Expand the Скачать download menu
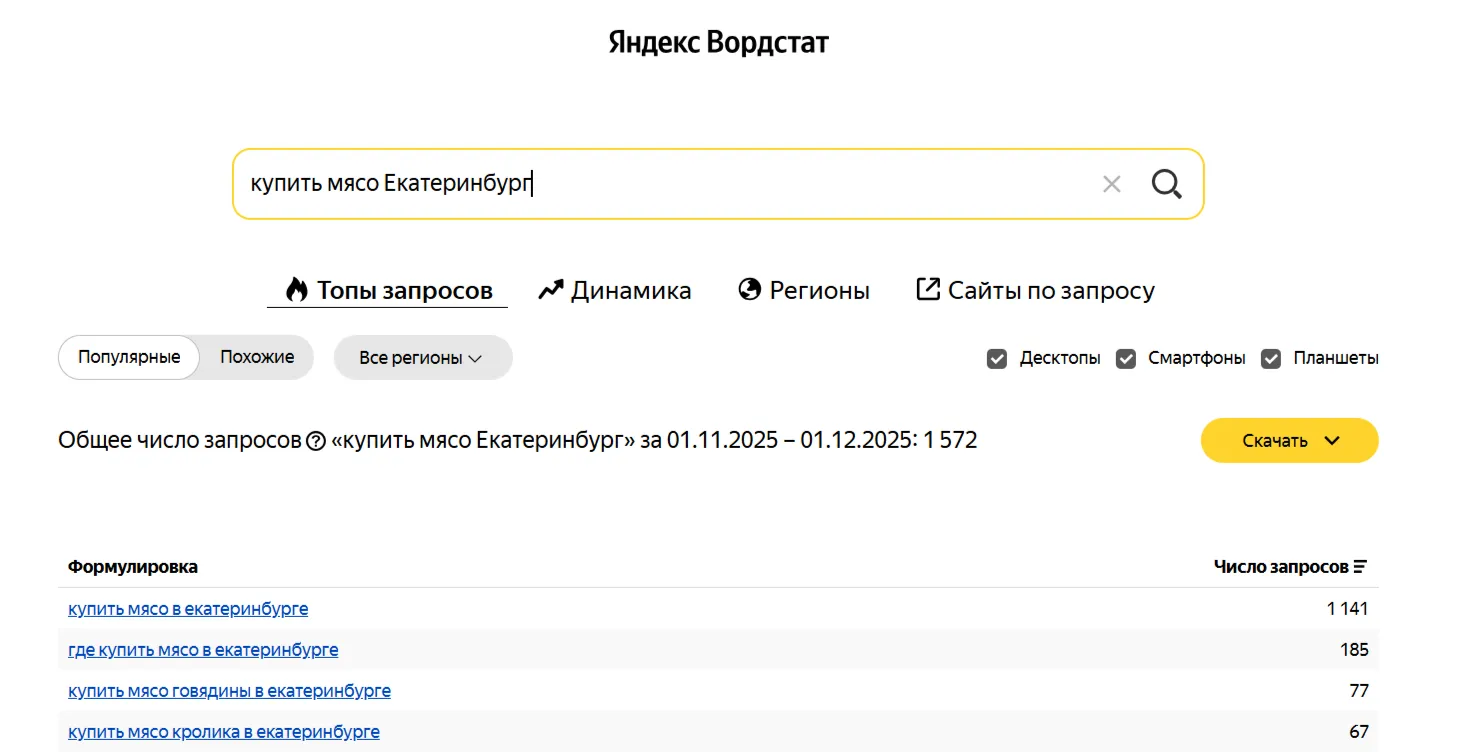The width and height of the screenshot is (1467, 752). click(1289, 441)
